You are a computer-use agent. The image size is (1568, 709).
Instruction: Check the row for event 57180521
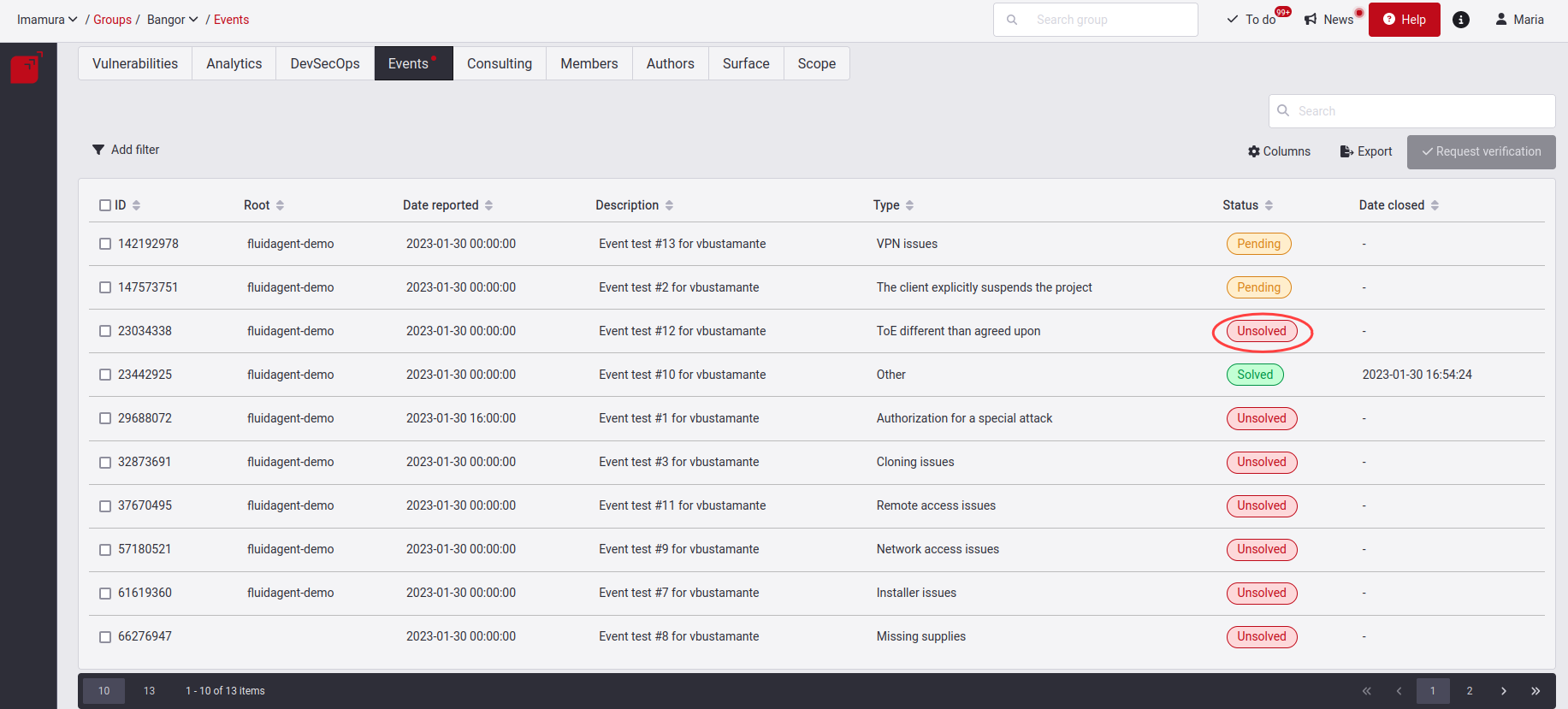pos(105,550)
